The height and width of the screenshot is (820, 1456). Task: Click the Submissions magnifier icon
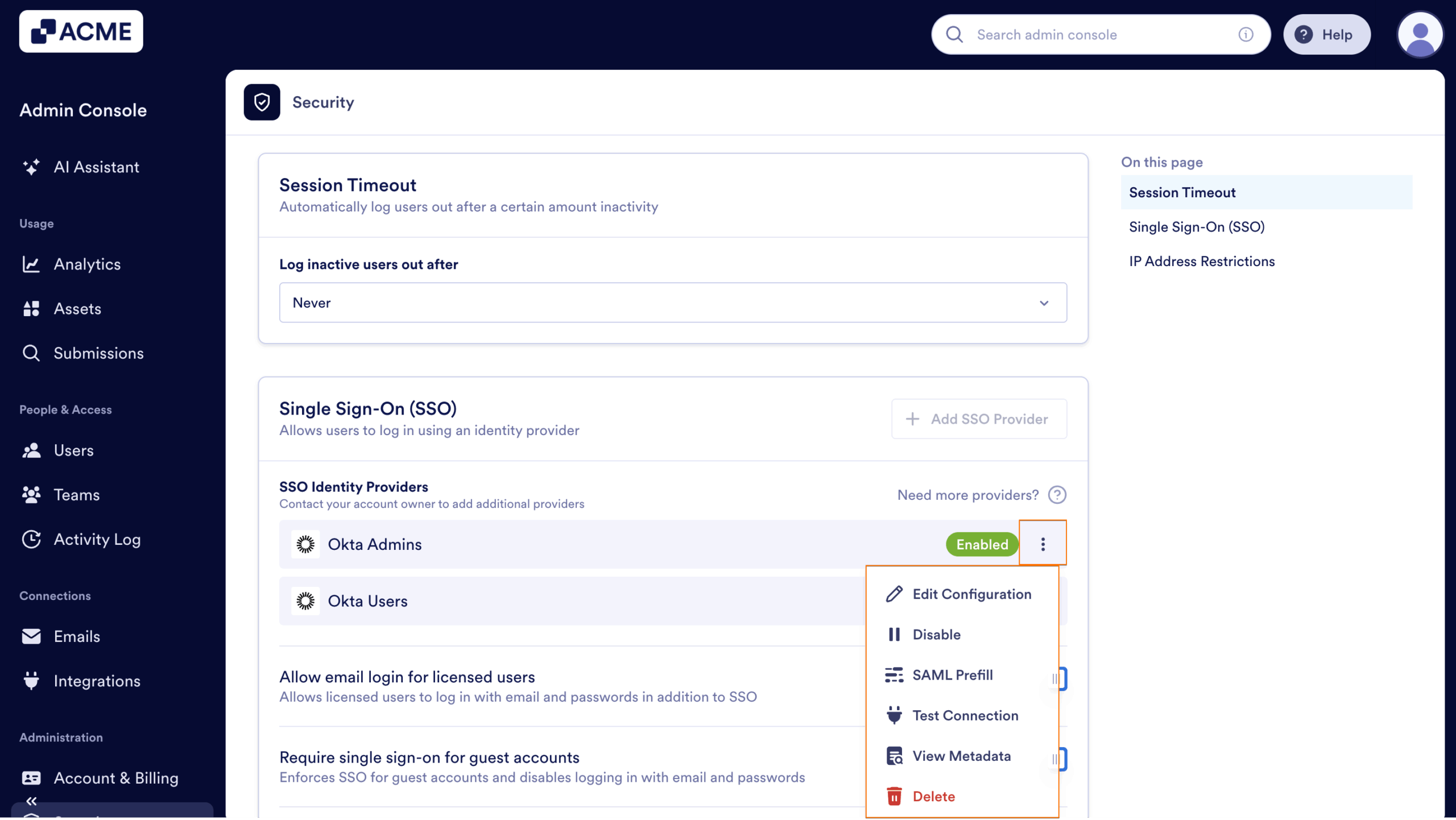tap(31, 353)
